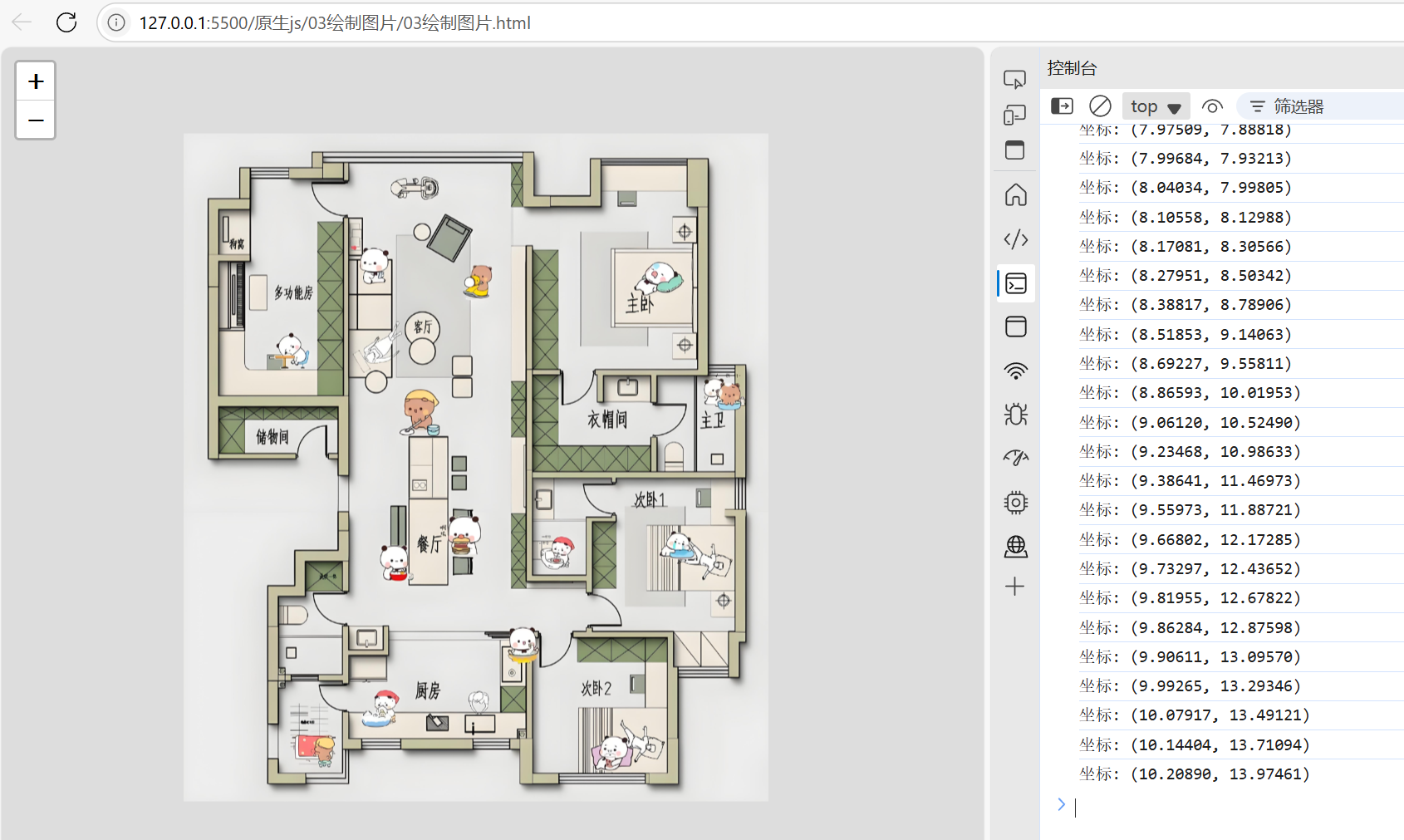Viewport: 1404px width, 840px height.
Task: Click the 主卧 label on floor plan
Action: [x=640, y=303]
